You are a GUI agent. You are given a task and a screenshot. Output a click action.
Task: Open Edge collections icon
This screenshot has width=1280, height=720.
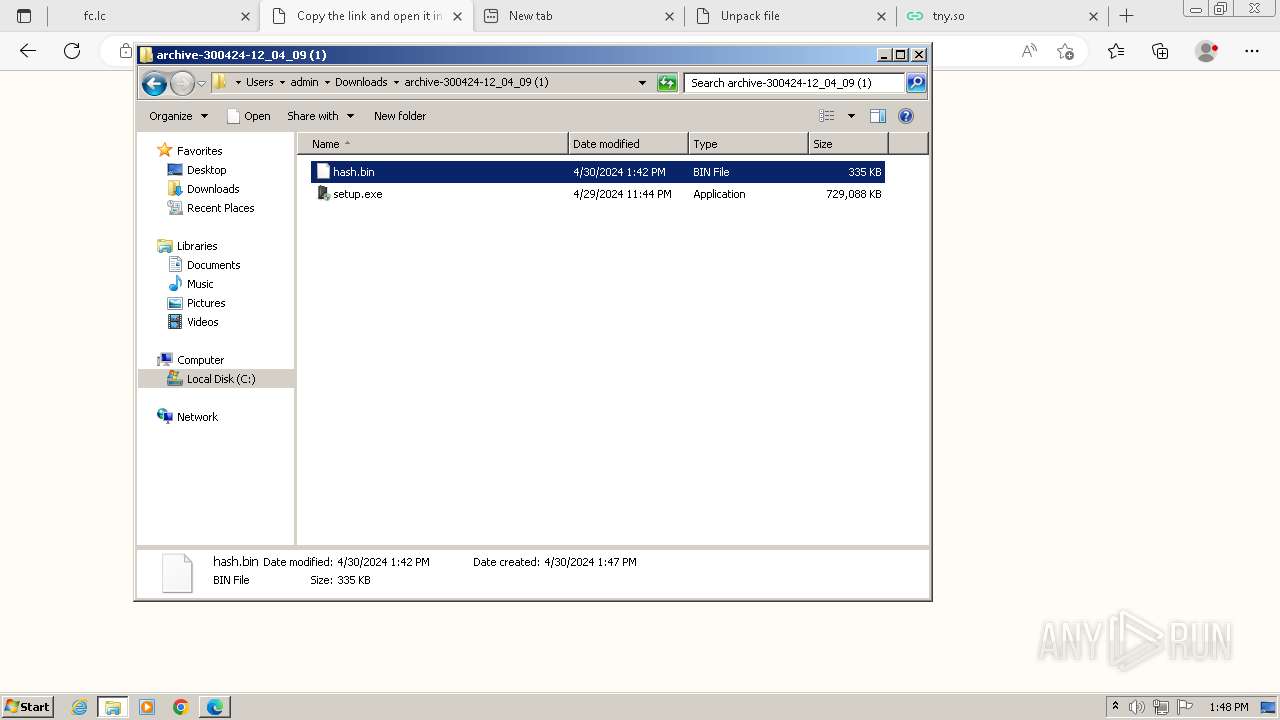(1160, 51)
